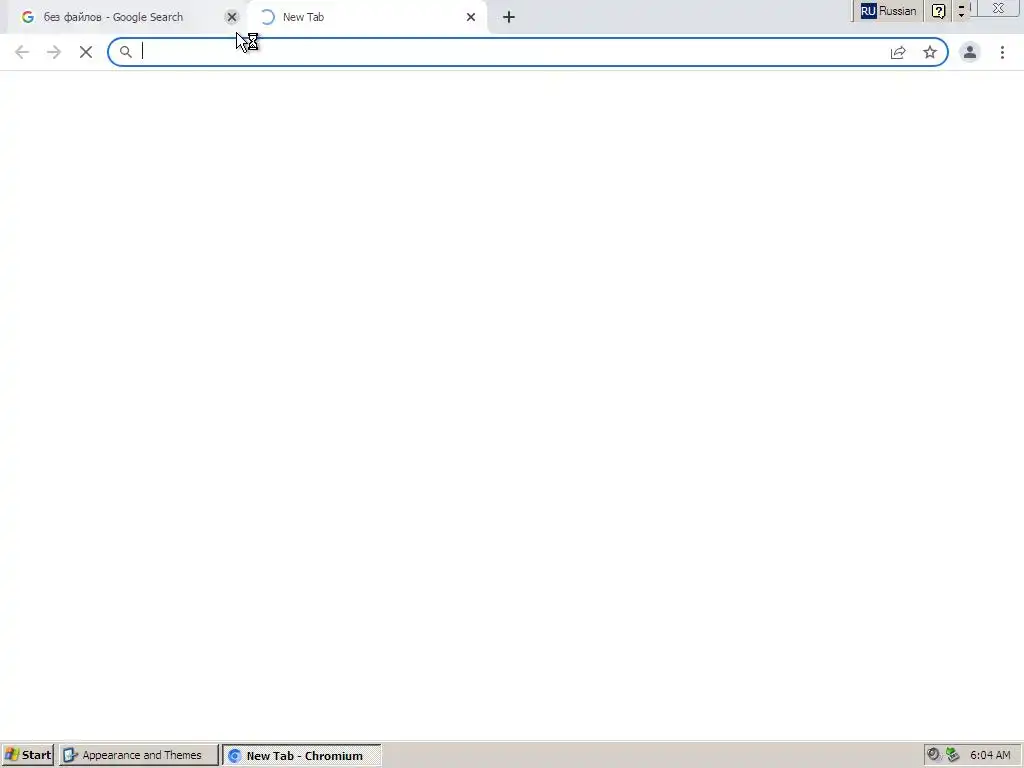Open the profile avatar menu

click(970, 52)
